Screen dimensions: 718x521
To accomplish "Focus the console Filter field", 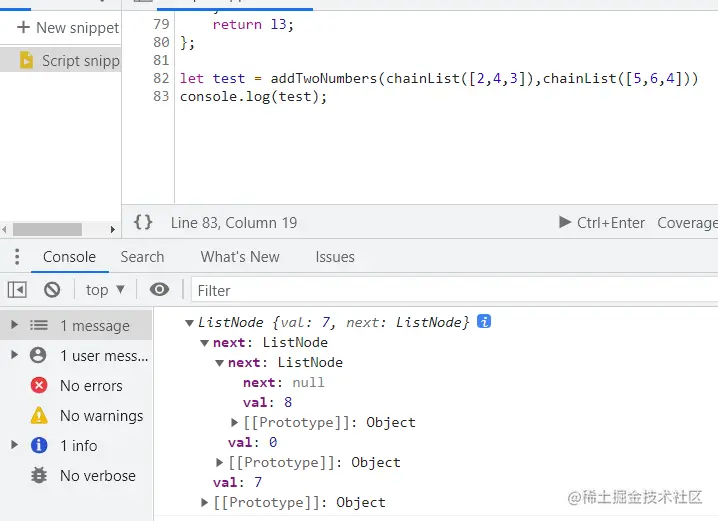I will [x=454, y=290].
